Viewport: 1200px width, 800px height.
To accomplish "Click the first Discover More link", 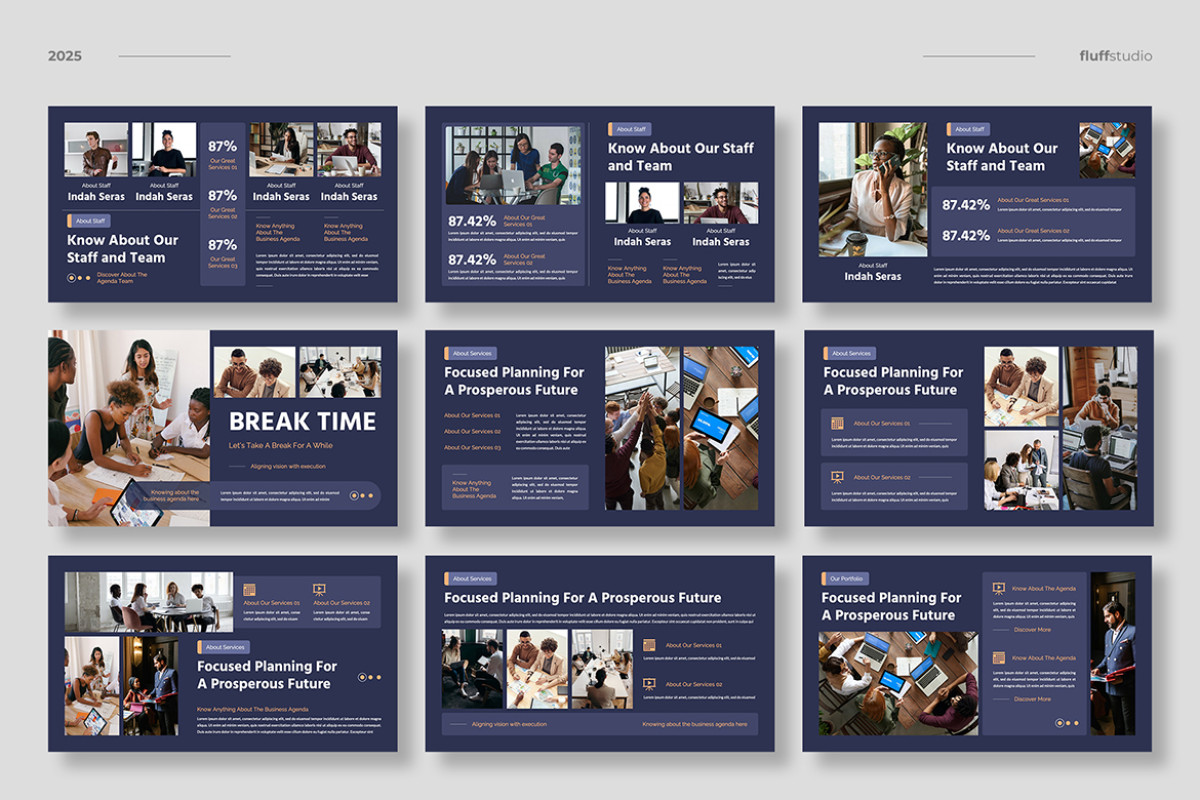I will pos(1033,629).
